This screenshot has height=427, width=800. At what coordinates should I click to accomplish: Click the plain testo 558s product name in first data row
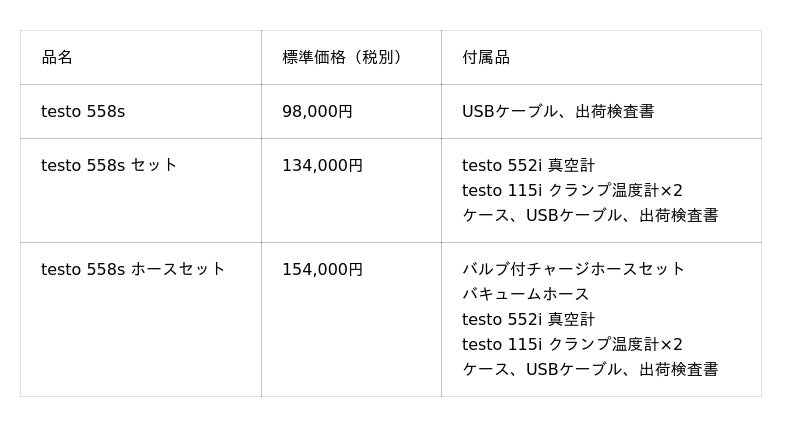pyautogui.click(x=83, y=112)
